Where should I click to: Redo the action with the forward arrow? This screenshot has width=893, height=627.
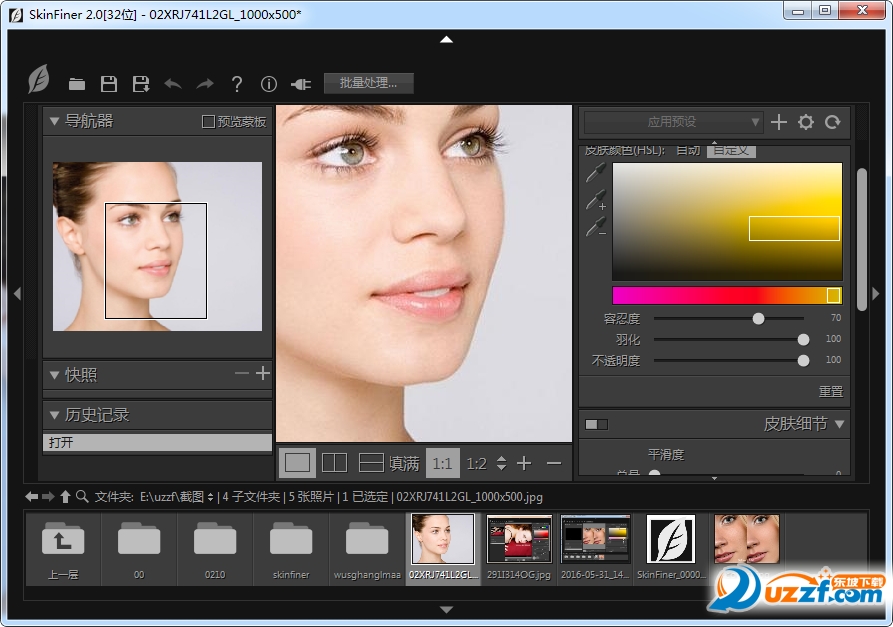point(204,84)
